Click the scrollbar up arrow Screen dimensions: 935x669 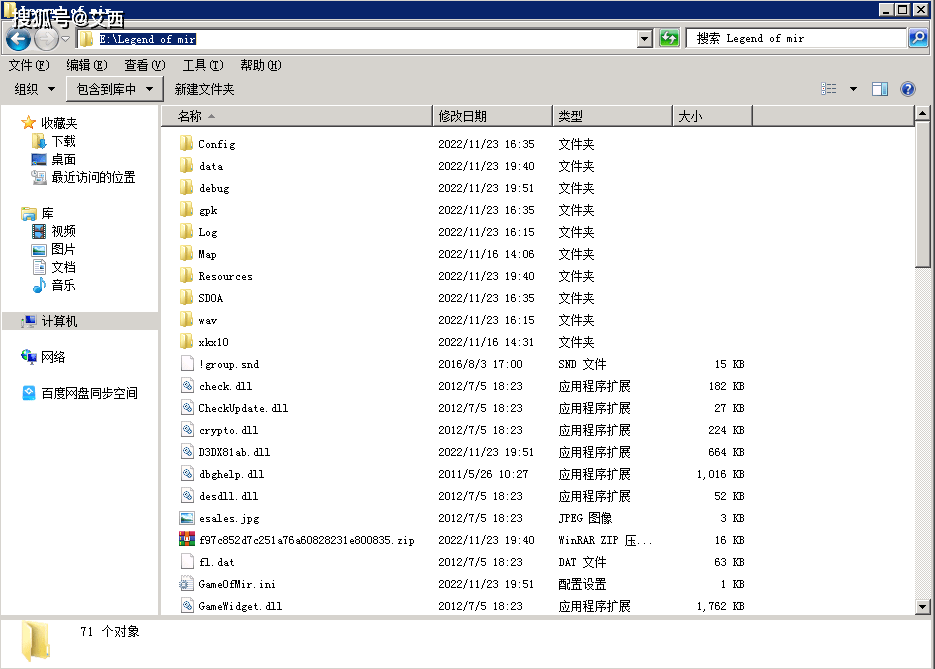(x=922, y=113)
